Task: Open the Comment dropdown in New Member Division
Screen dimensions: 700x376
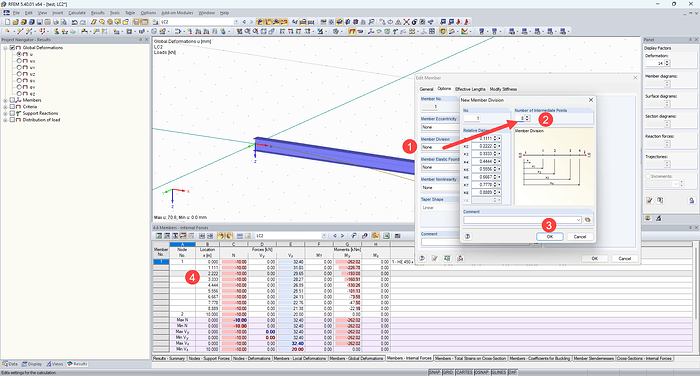Action: coord(578,220)
